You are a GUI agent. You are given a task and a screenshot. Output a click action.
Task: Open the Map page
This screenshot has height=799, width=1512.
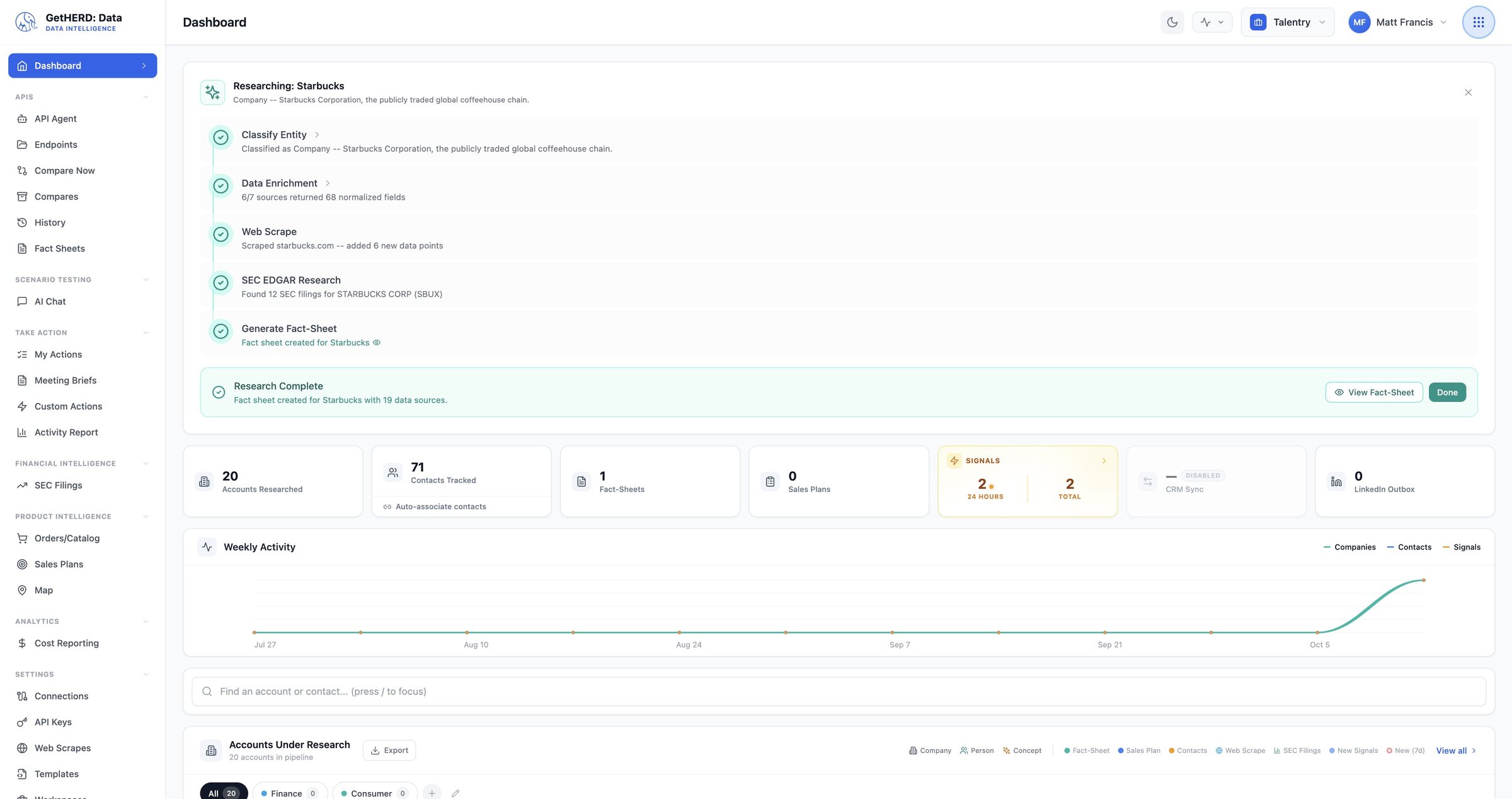(83, 590)
